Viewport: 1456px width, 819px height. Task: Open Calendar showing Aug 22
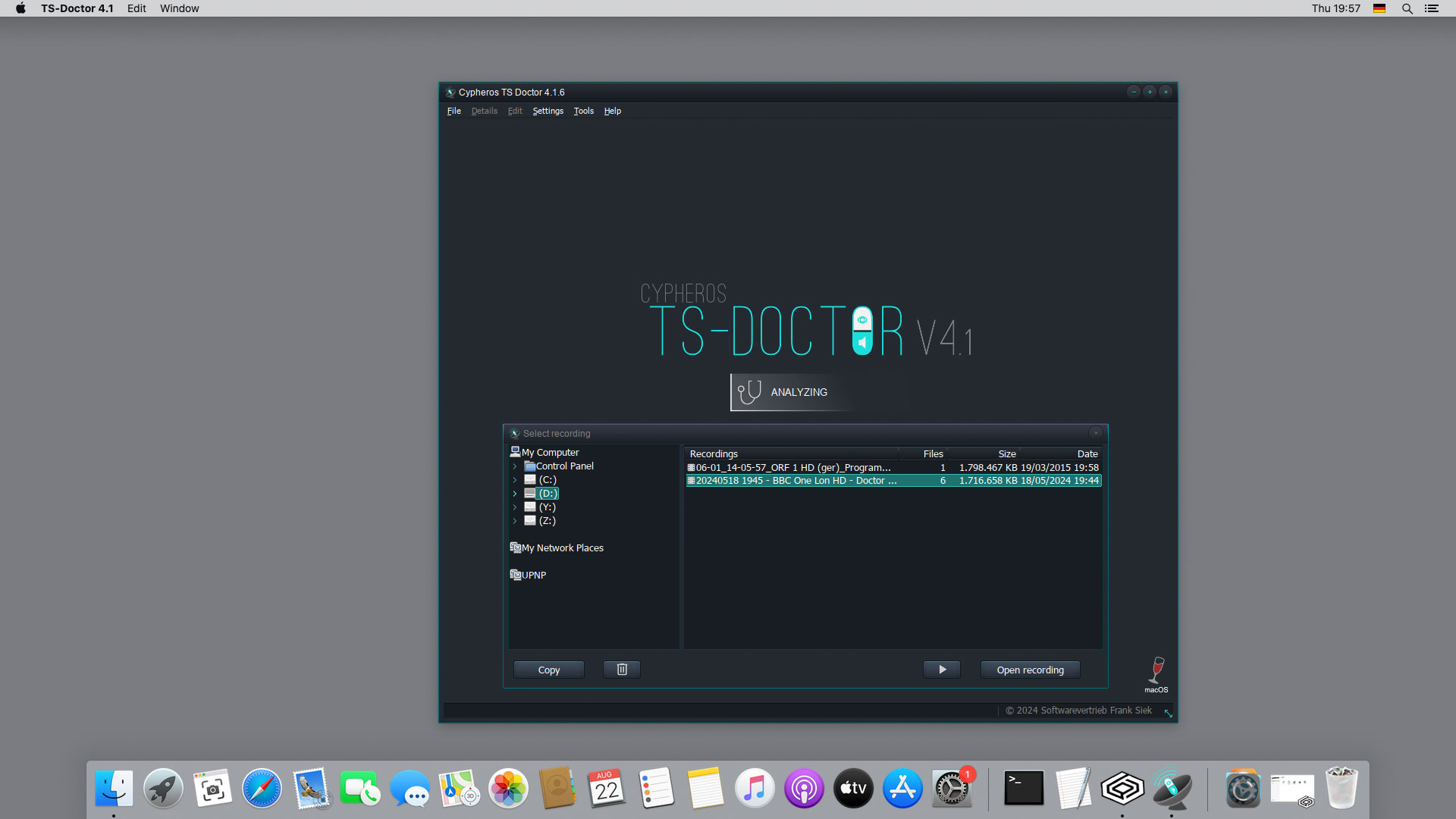tap(607, 789)
